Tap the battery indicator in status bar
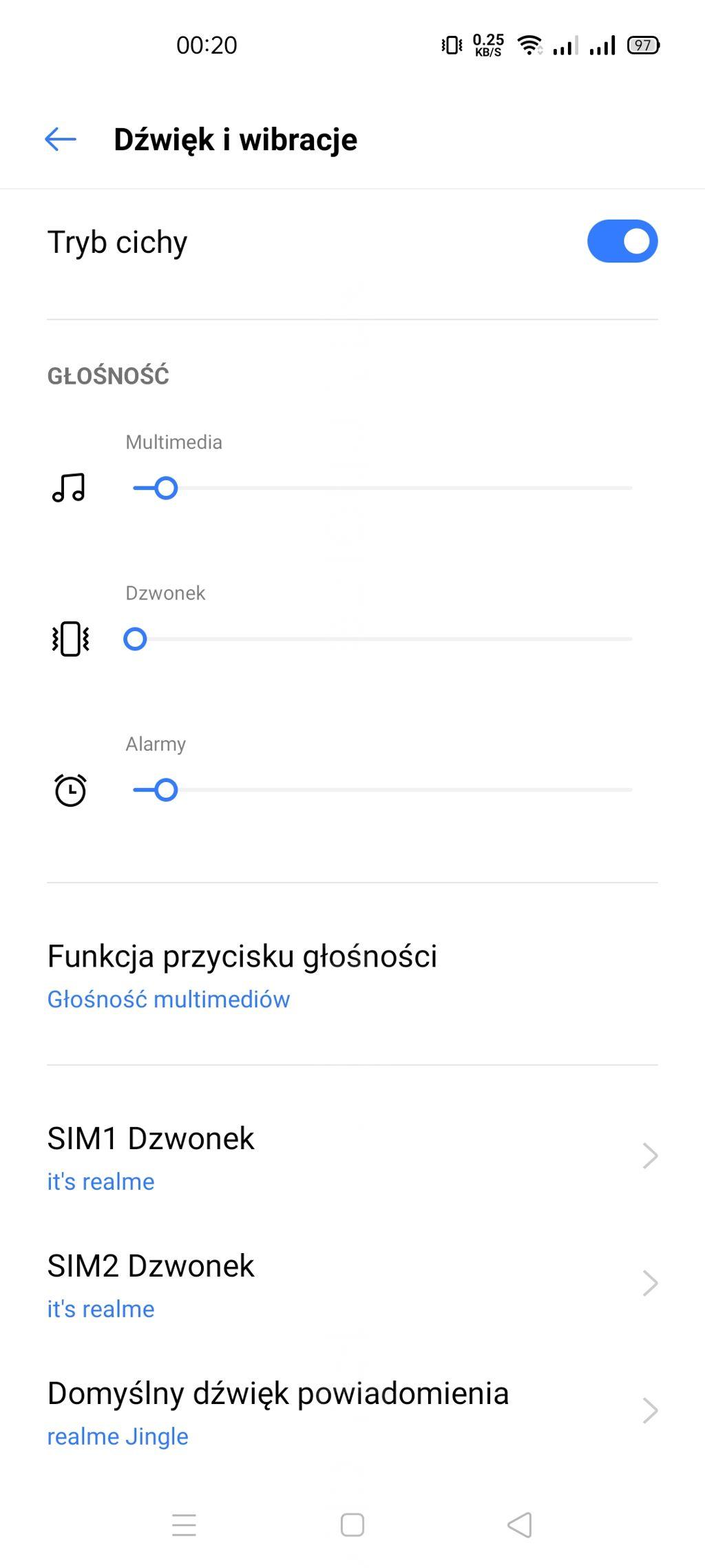Image resolution: width=705 pixels, height=1568 pixels. (x=643, y=45)
